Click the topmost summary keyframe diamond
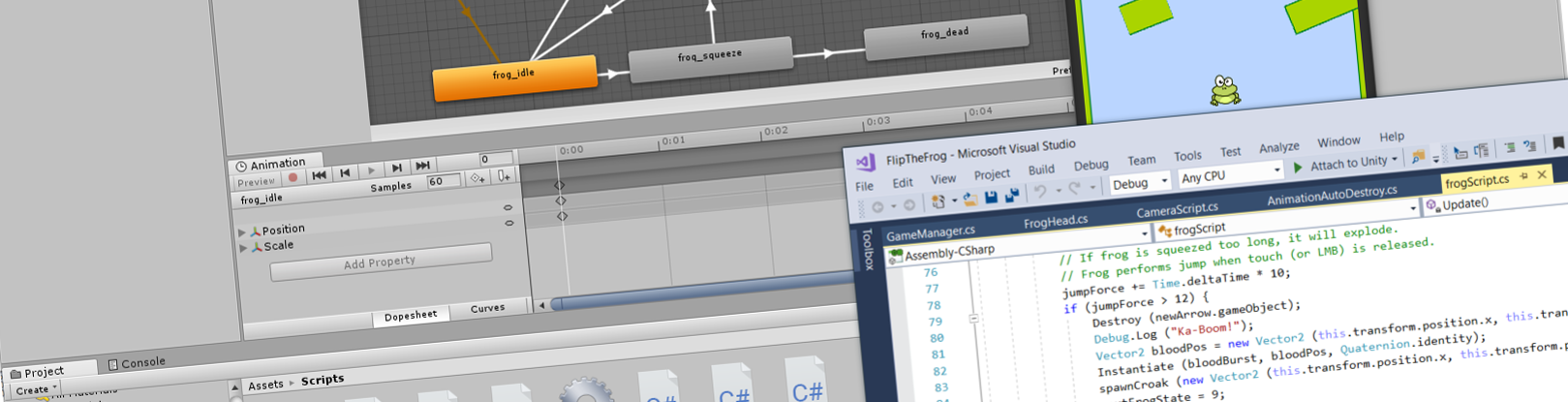 point(559,185)
